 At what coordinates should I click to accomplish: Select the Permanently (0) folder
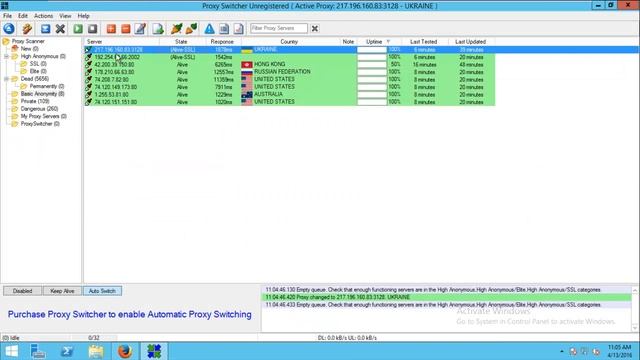(47, 86)
